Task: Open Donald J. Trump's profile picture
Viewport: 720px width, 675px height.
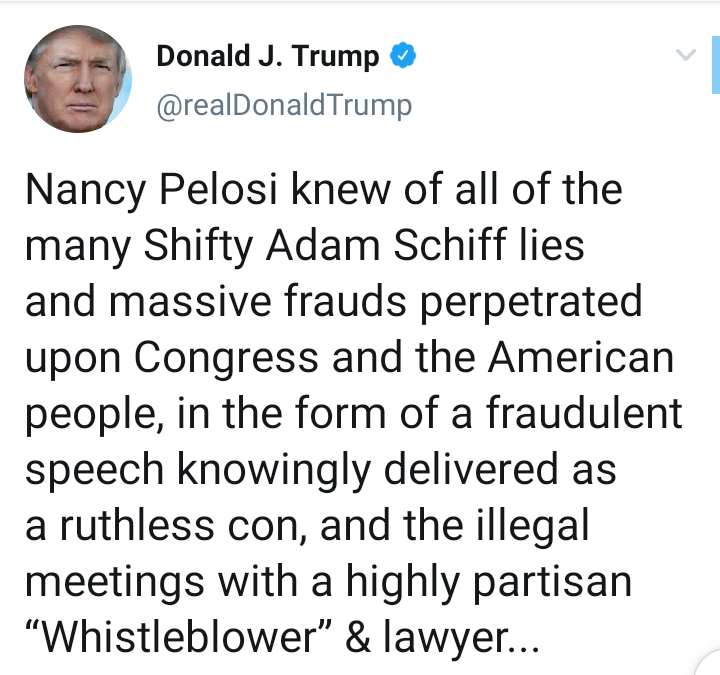Action: click(x=78, y=79)
